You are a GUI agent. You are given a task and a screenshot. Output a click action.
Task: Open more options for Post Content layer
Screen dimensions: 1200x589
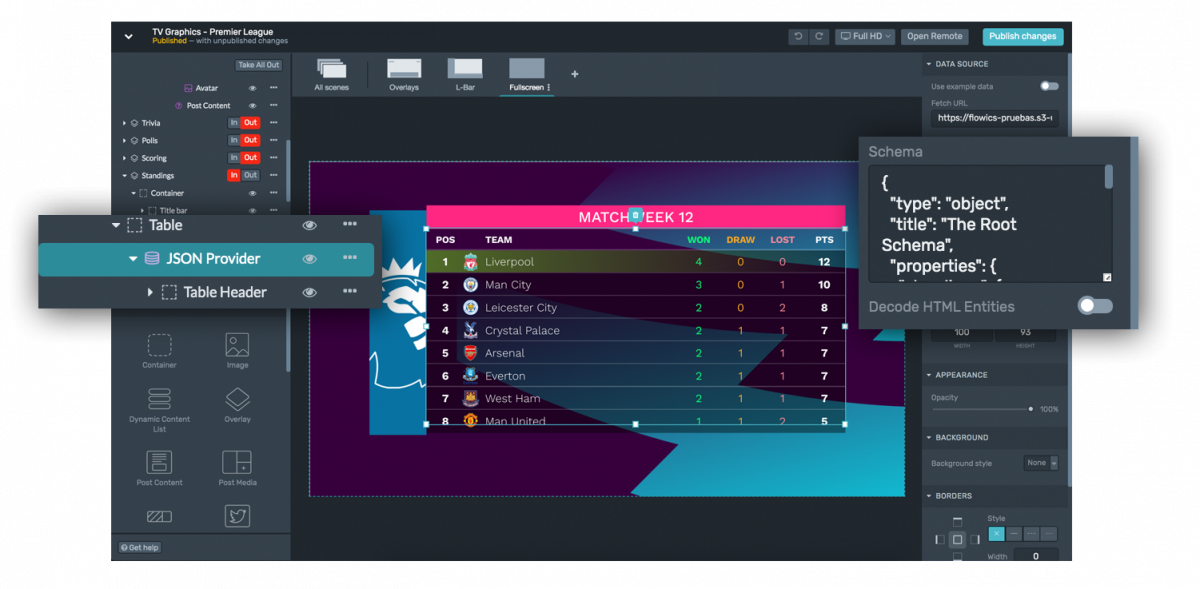point(273,105)
